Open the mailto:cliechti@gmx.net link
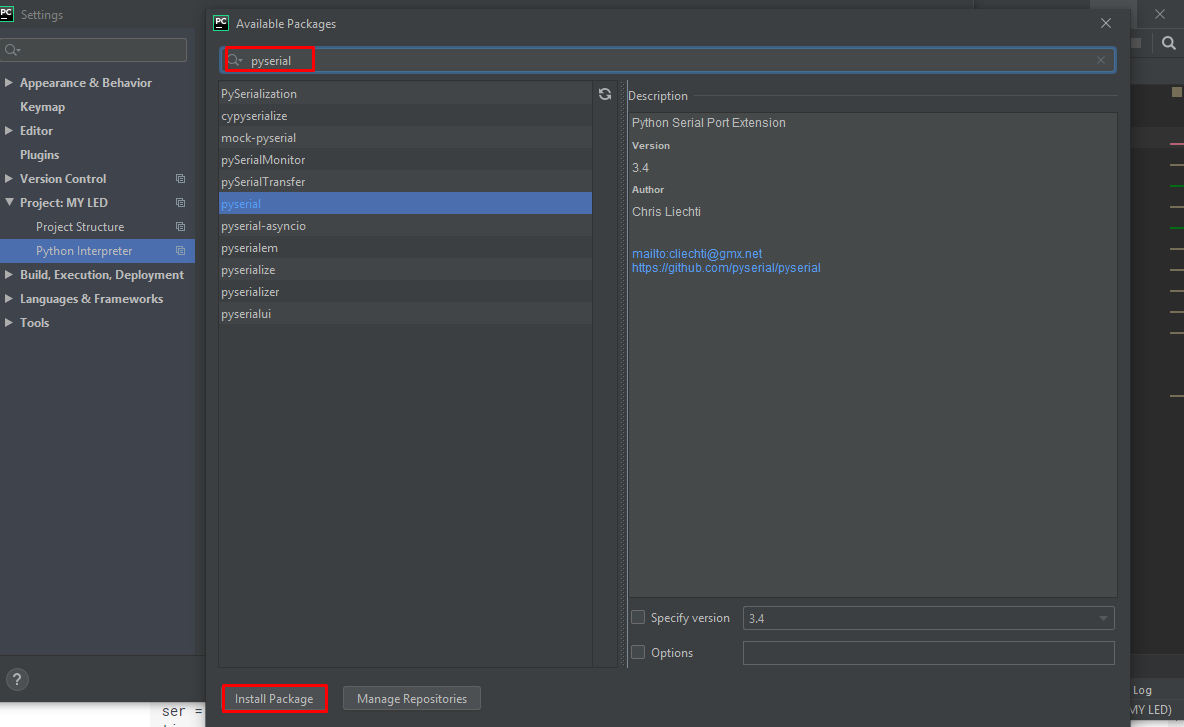Viewport: 1184px width, 727px height. pos(697,254)
